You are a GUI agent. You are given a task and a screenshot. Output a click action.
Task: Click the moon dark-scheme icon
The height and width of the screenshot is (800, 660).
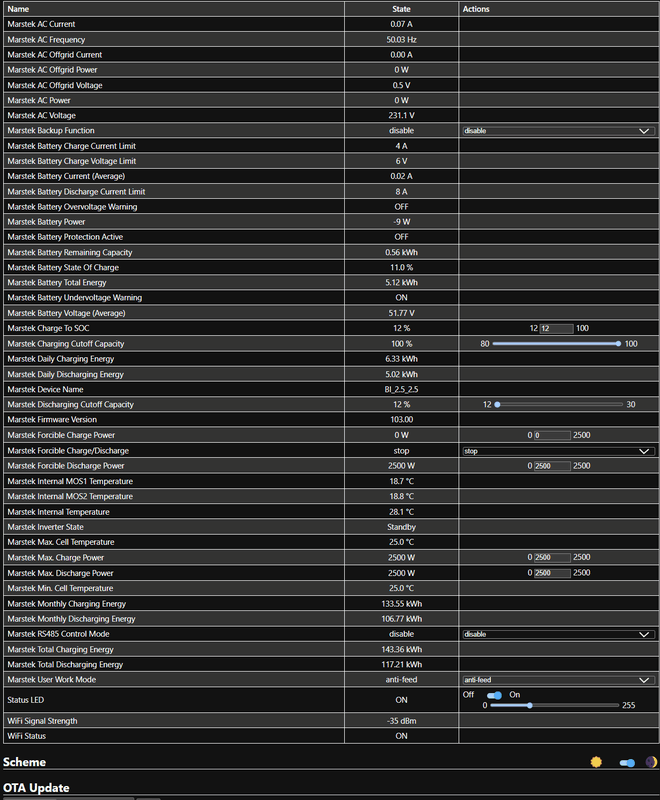click(651, 762)
